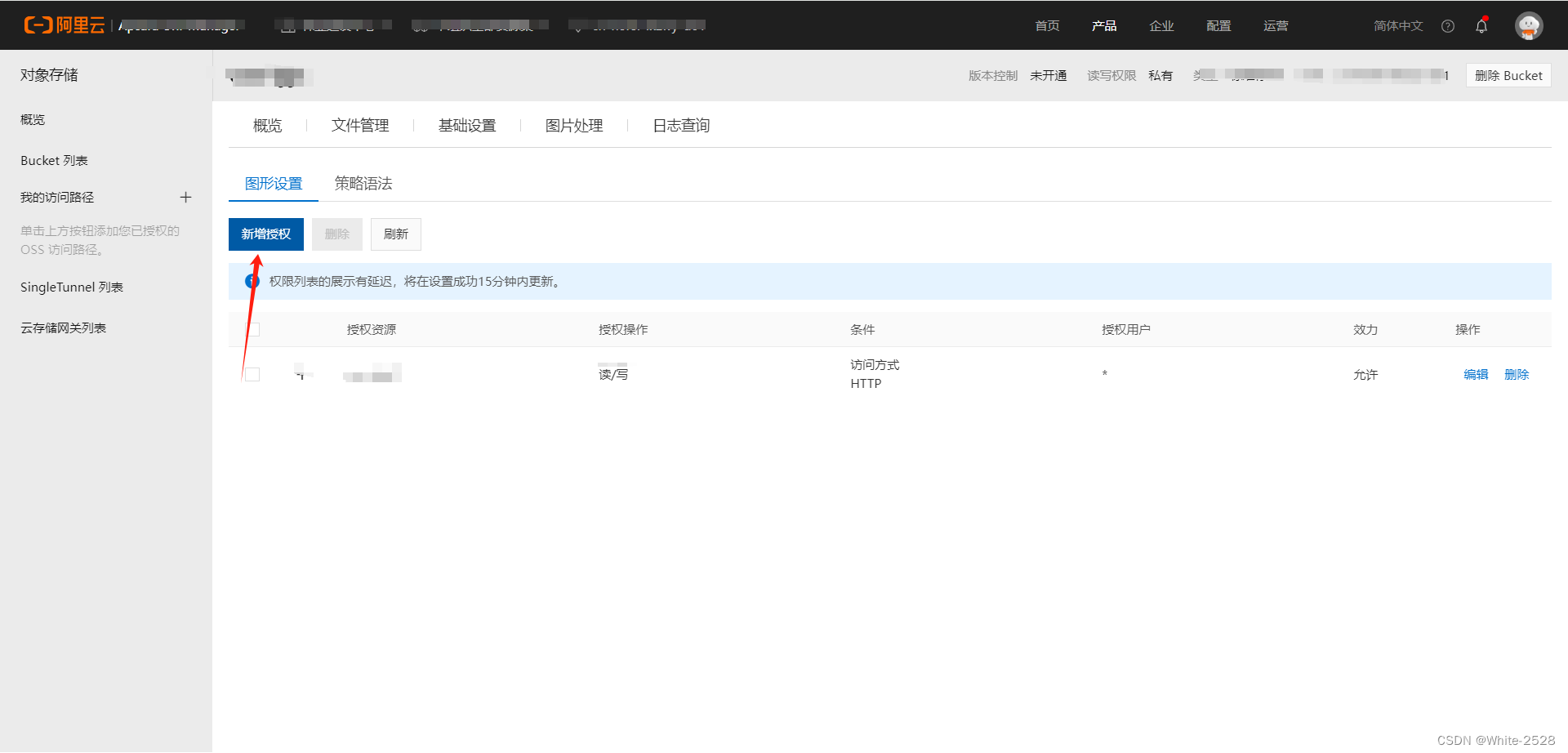Click the 删除 Bucket button
The width and height of the screenshot is (1568, 753).
click(1508, 75)
